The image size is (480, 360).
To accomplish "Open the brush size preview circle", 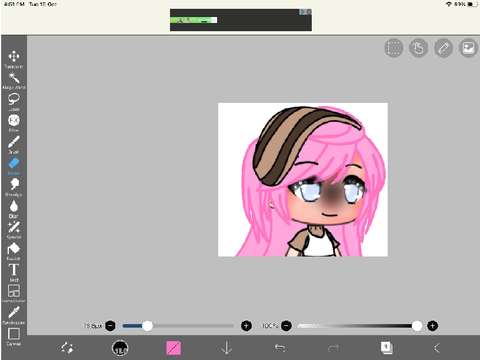I will coord(120,348).
